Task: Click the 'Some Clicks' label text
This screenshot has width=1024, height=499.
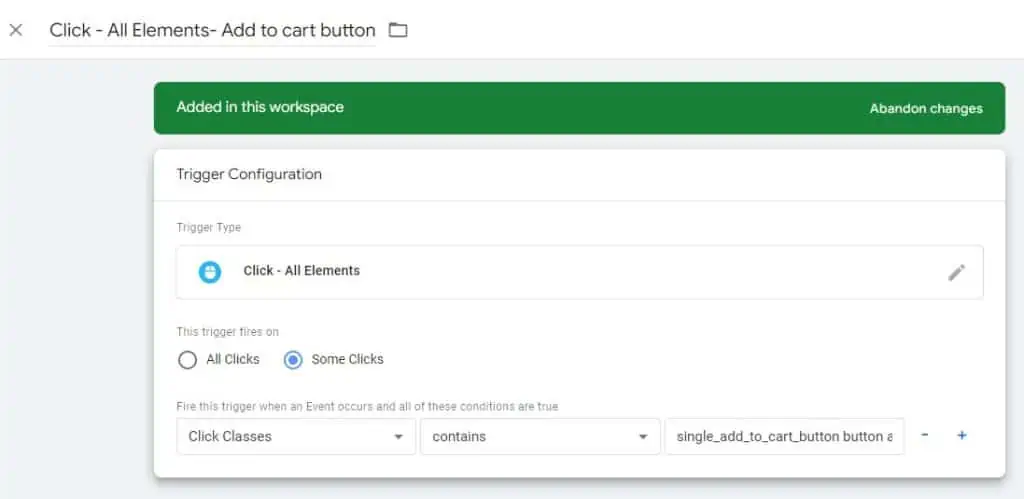Action: [347, 359]
